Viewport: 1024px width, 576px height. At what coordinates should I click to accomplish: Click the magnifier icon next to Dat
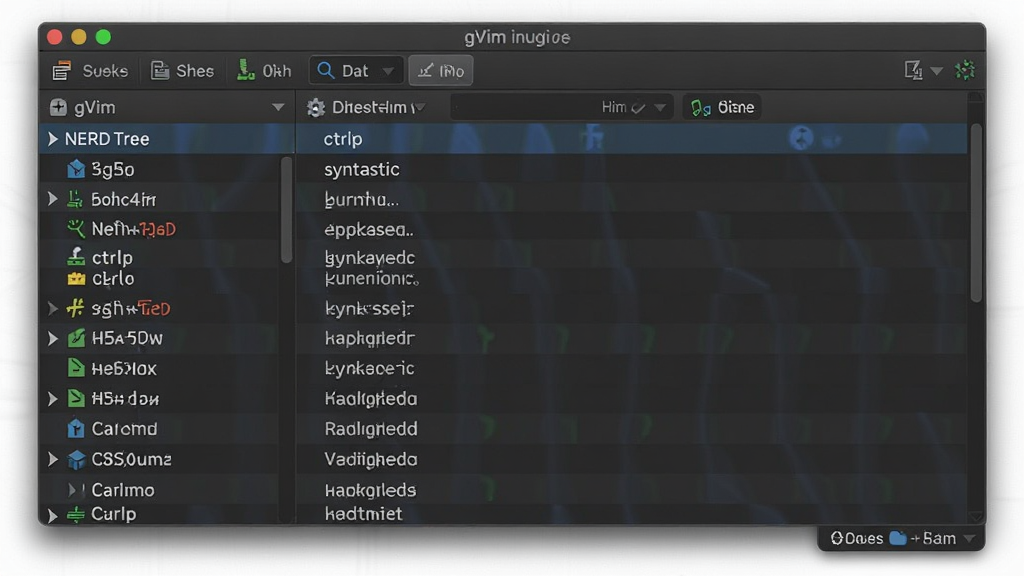pos(325,71)
